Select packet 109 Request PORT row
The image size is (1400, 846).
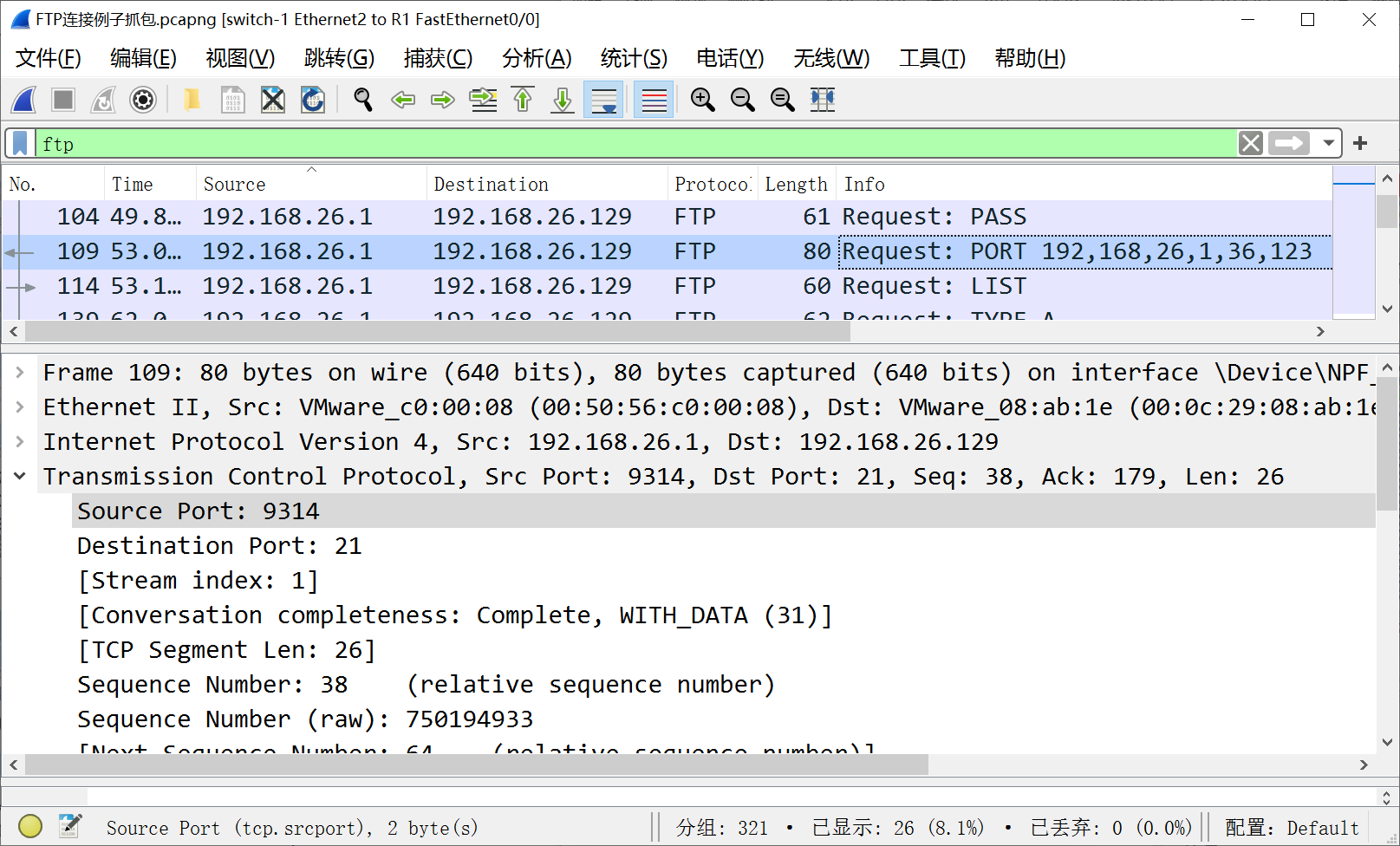click(667, 251)
